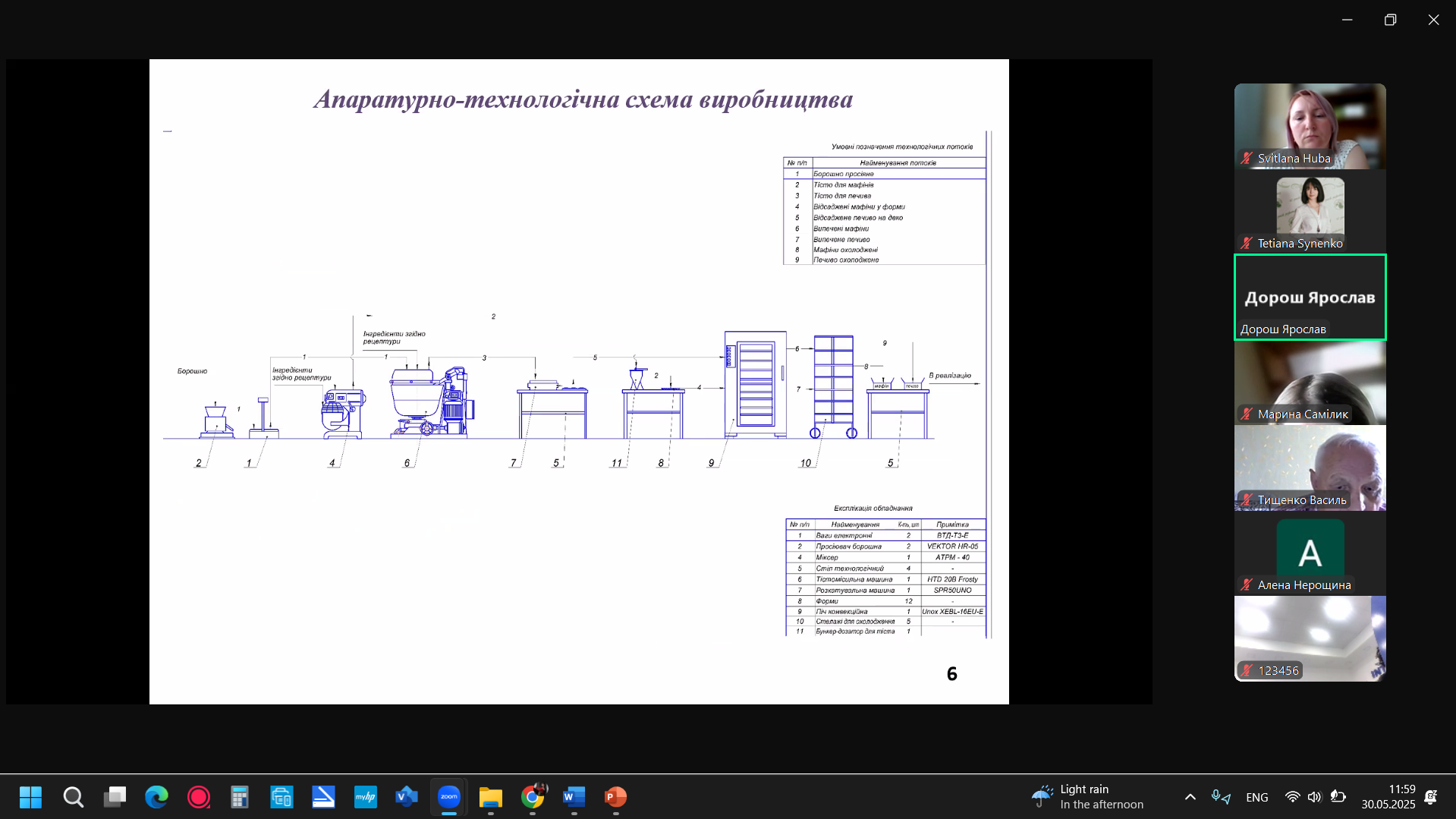Click the slide title 'Апаратурно-технологічна схема виробництва'
This screenshot has height=819, width=1456.
583,99
